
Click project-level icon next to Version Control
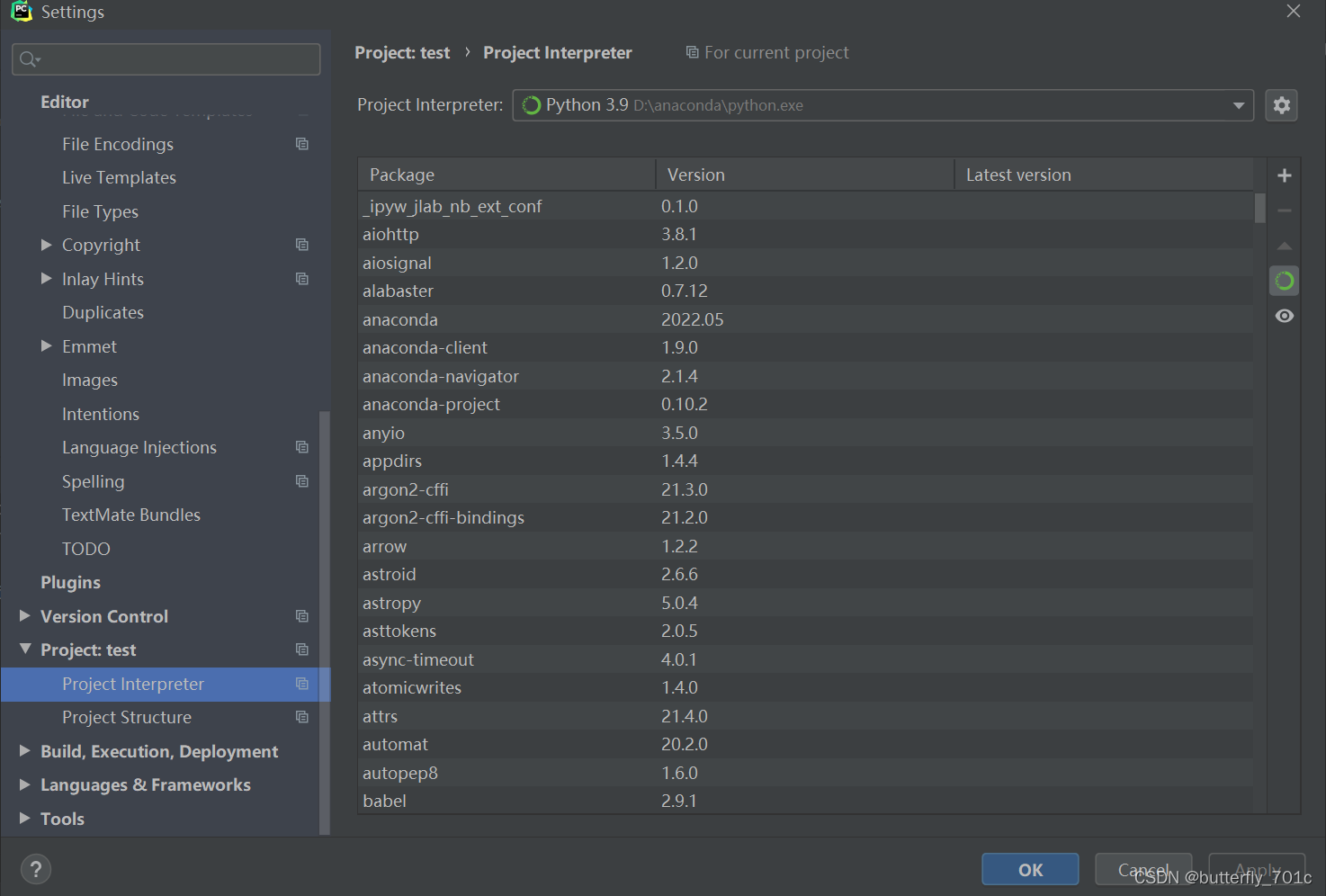tap(302, 616)
